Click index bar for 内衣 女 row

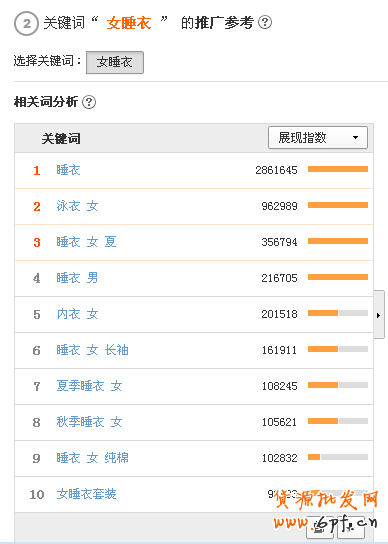pyautogui.click(x=338, y=313)
